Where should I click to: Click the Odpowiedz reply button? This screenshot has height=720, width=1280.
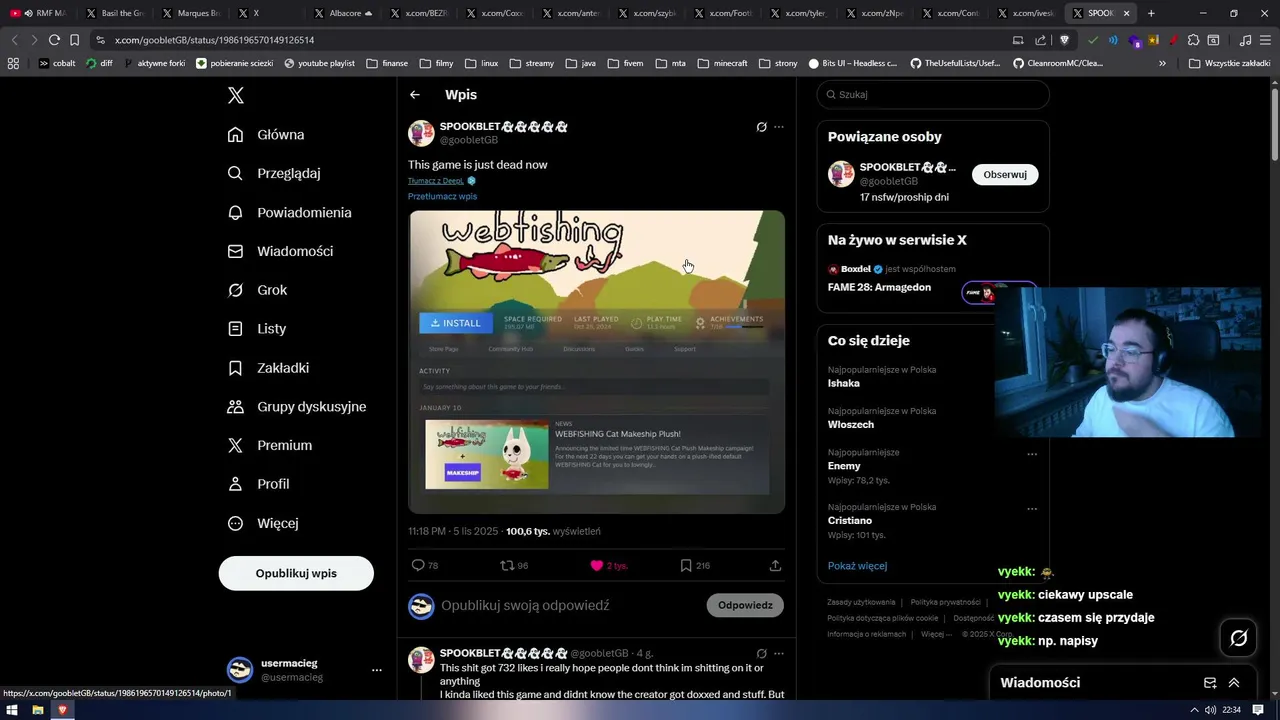click(745, 605)
